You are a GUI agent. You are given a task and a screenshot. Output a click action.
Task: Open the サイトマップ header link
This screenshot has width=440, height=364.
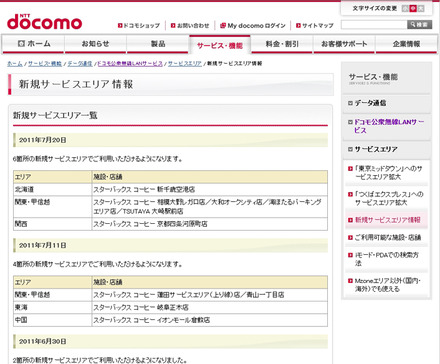pos(315,25)
